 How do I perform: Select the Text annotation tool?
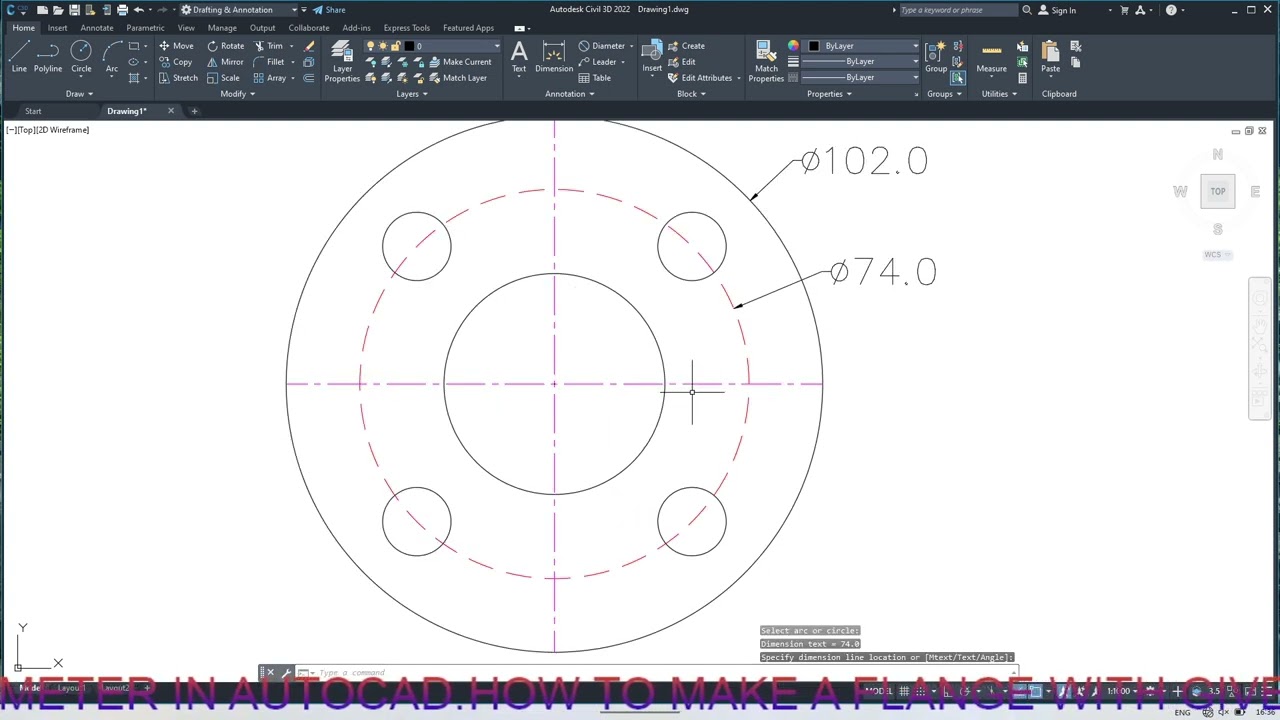tap(519, 57)
